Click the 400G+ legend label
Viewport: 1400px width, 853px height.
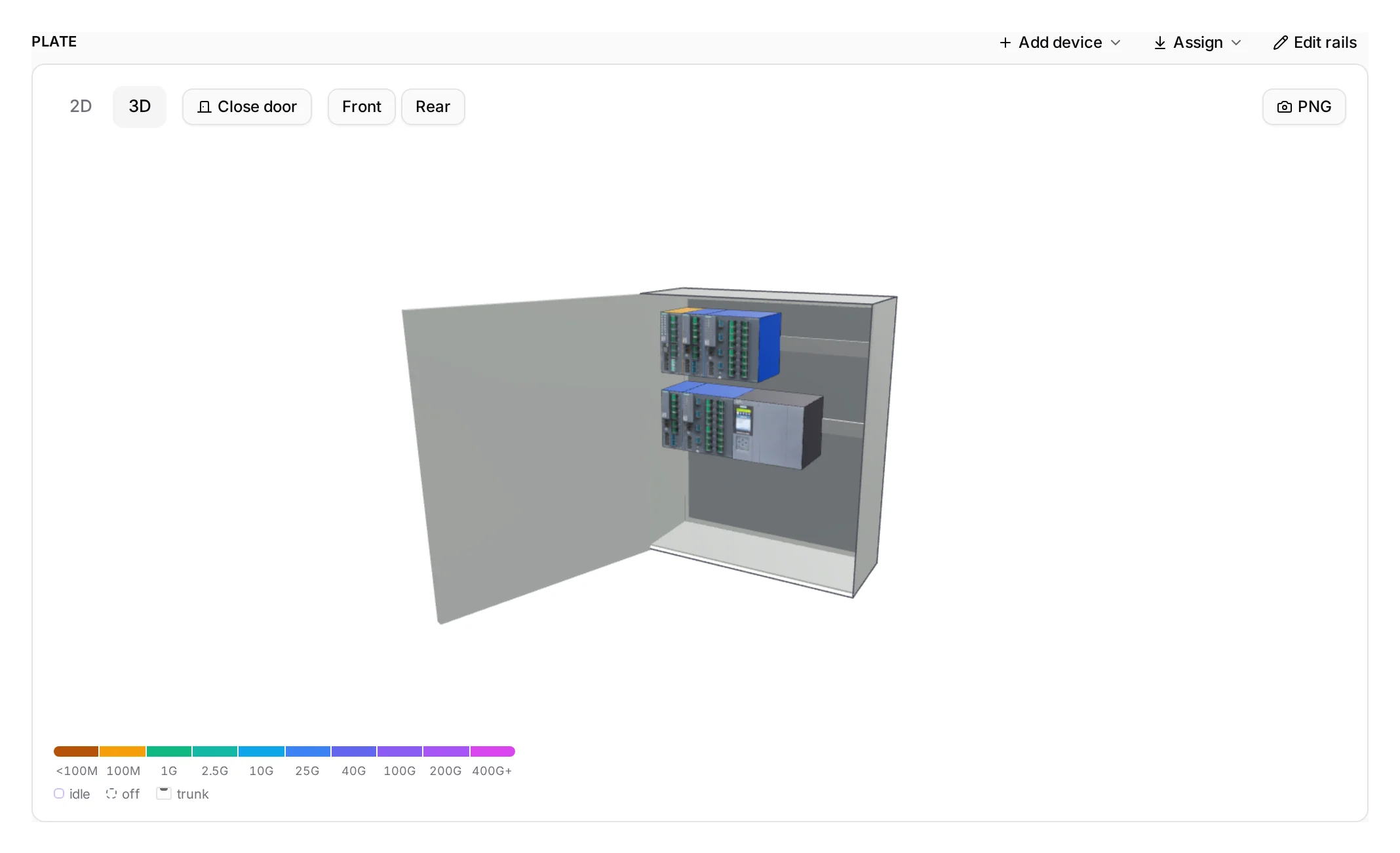pyautogui.click(x=492, y=771)
